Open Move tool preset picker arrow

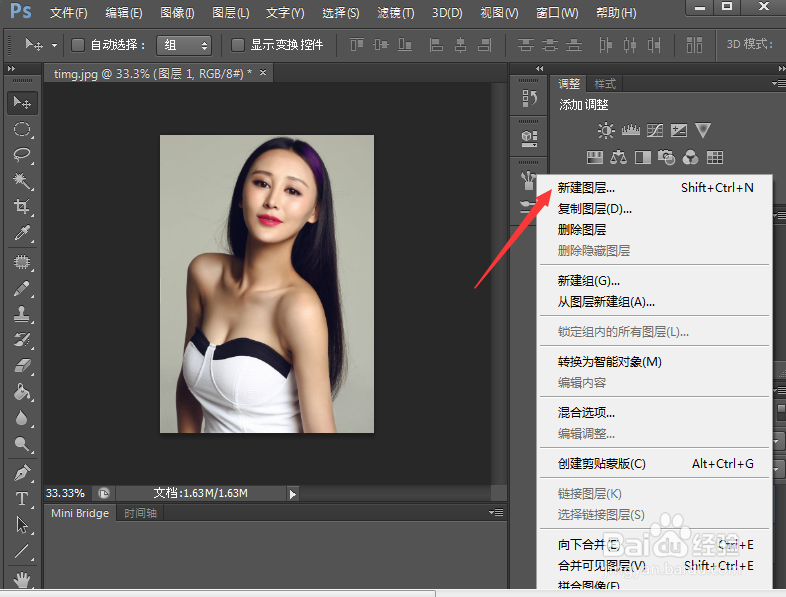point(54,46)
